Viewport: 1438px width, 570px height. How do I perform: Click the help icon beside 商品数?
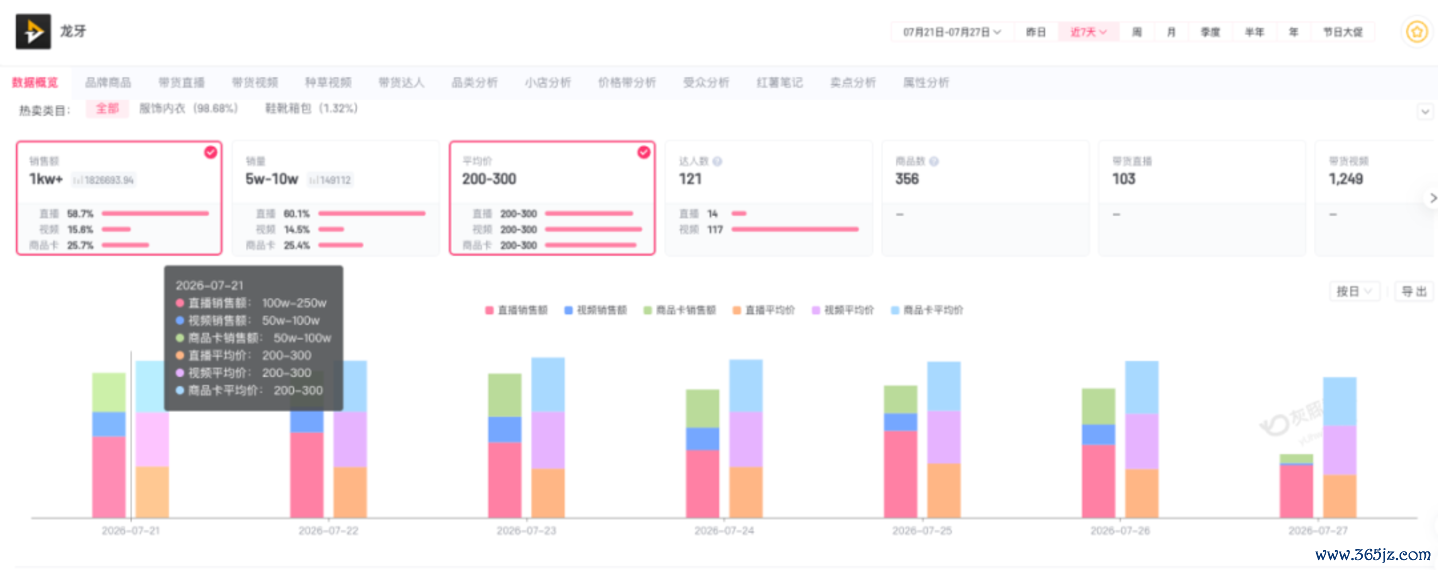(x=933, y=161)
